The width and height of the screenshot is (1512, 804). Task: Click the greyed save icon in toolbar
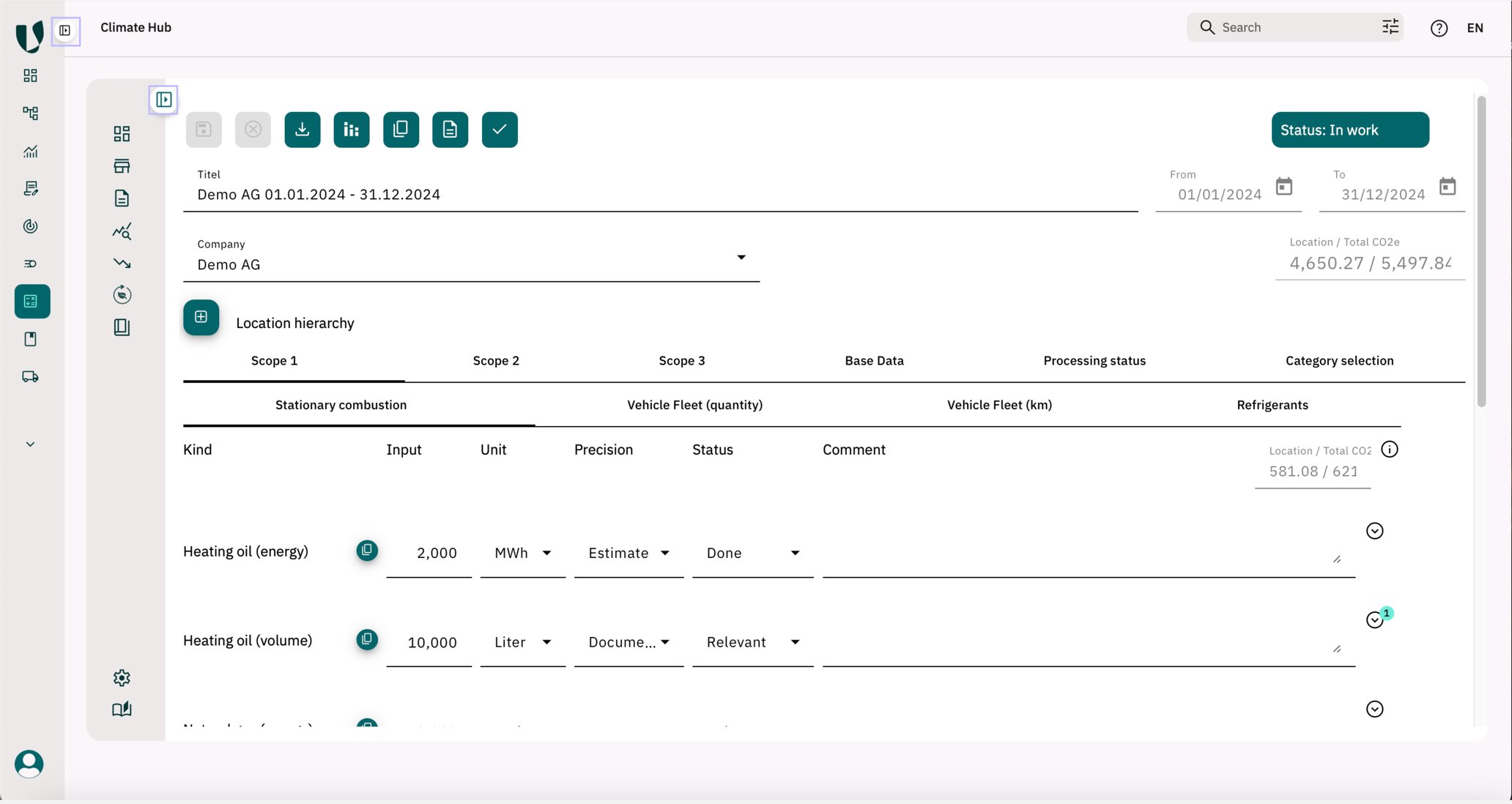coord(204,130)
